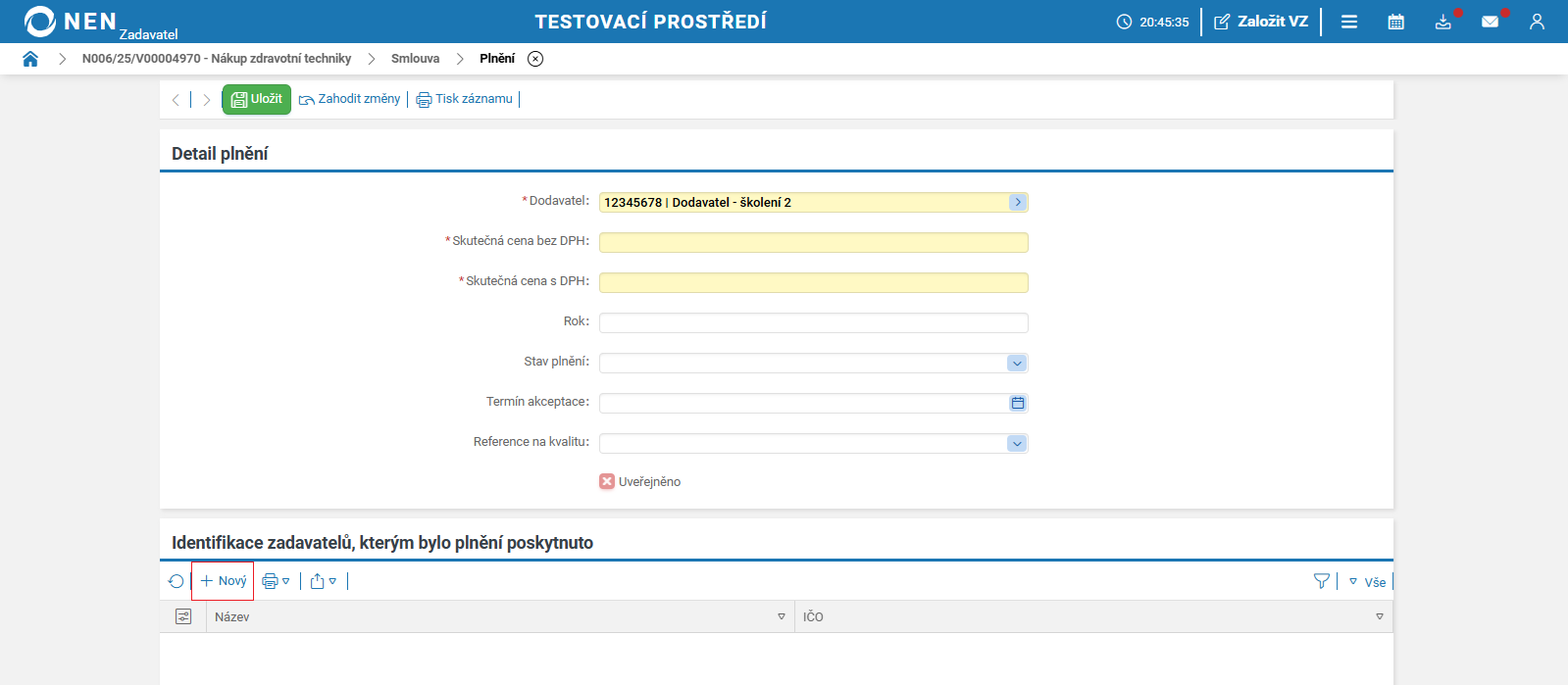Screen dimensions: 1568x685
Task: Close the Plnění breadcrumb with X
Action: pyautogui.click(x=535, y=59)
